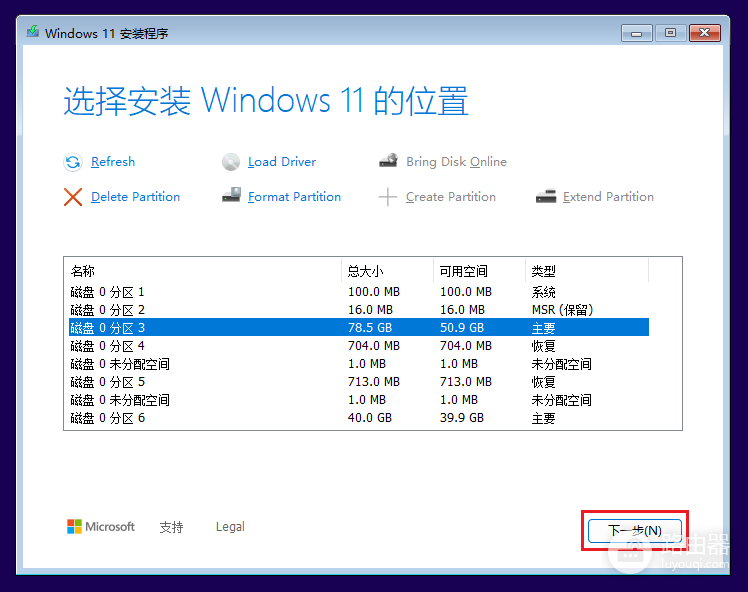748x592 pixels.
Task: Click the Refresh circular arrows icon
Action: tap(73, 162)
